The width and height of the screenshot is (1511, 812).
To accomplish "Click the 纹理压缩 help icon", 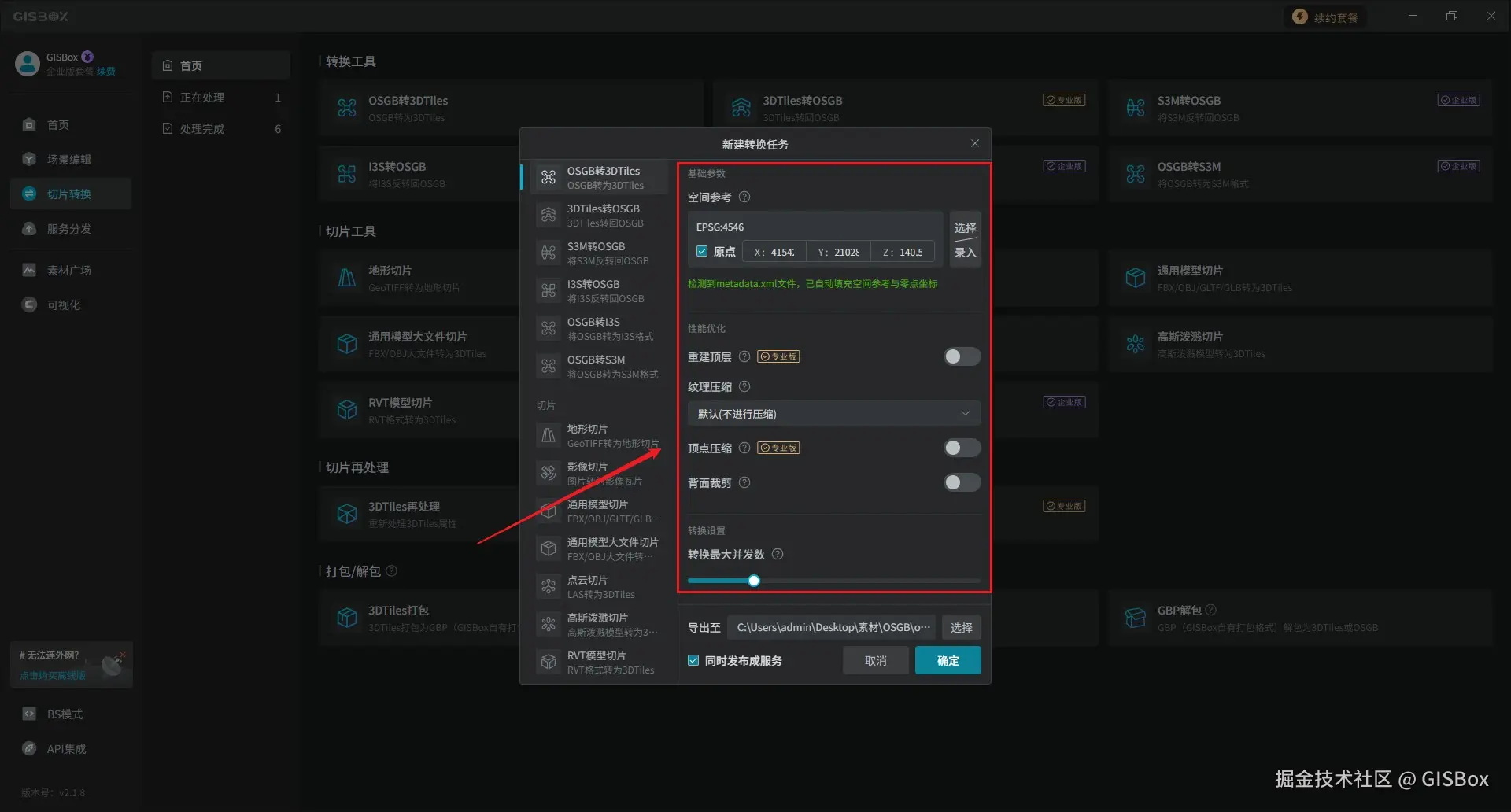I will pos(744,386).
